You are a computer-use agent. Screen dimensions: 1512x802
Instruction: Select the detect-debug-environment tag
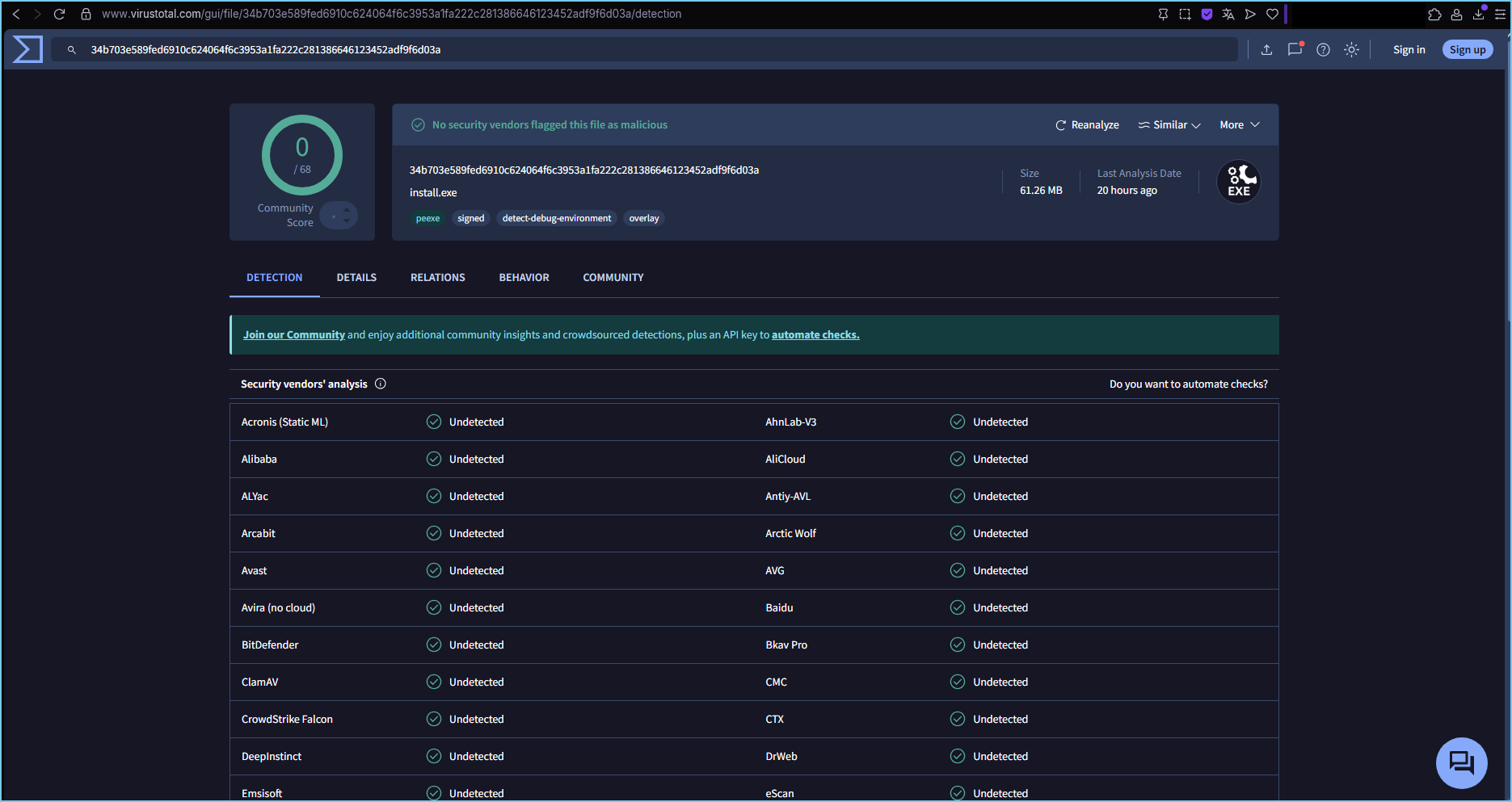[557, 218]
